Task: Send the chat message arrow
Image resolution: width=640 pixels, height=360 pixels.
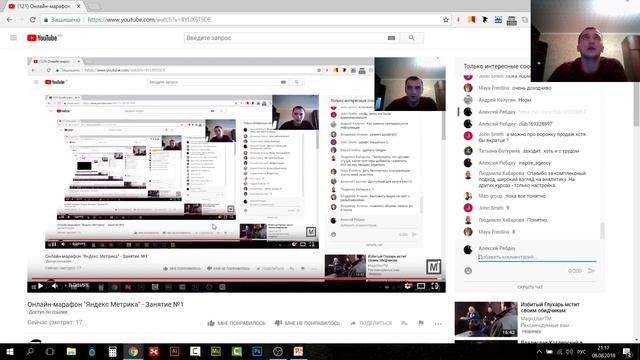Action: tap(591, 271)
